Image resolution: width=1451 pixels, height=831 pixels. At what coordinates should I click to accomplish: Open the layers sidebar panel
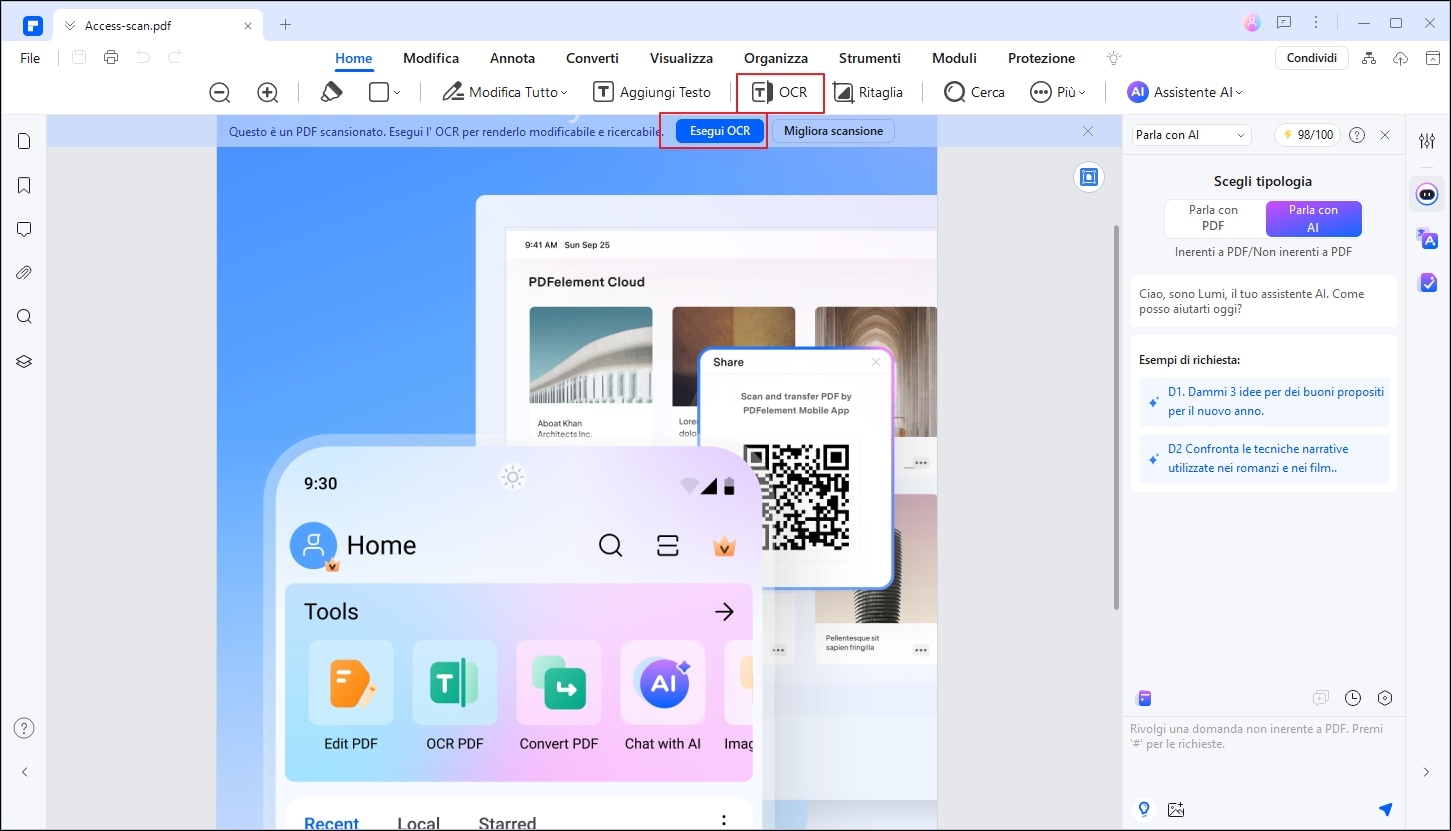click(x=25, y=361)
